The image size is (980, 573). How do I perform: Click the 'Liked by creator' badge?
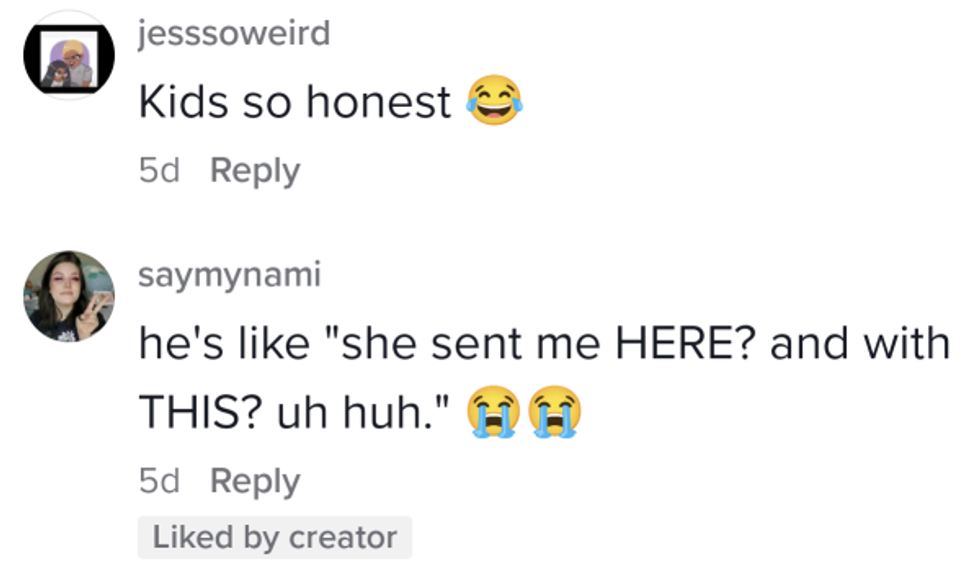point(274,538)
